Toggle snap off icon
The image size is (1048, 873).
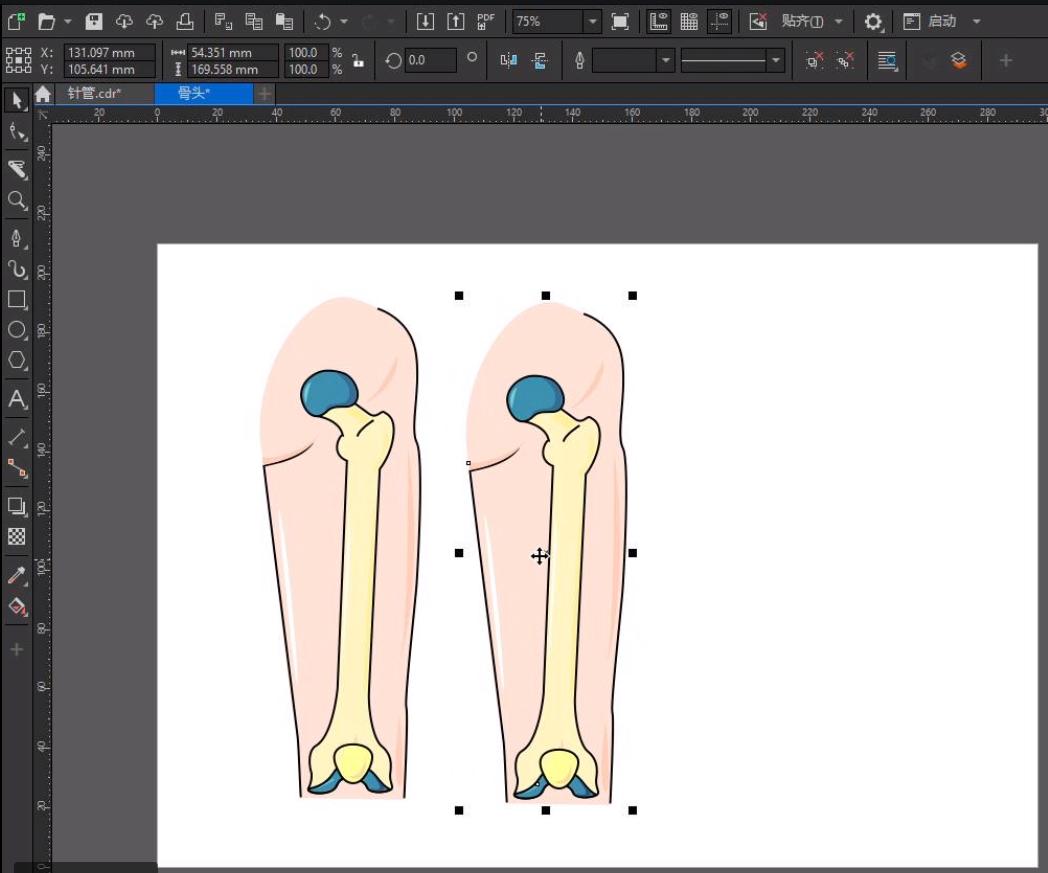coord(758,21)
